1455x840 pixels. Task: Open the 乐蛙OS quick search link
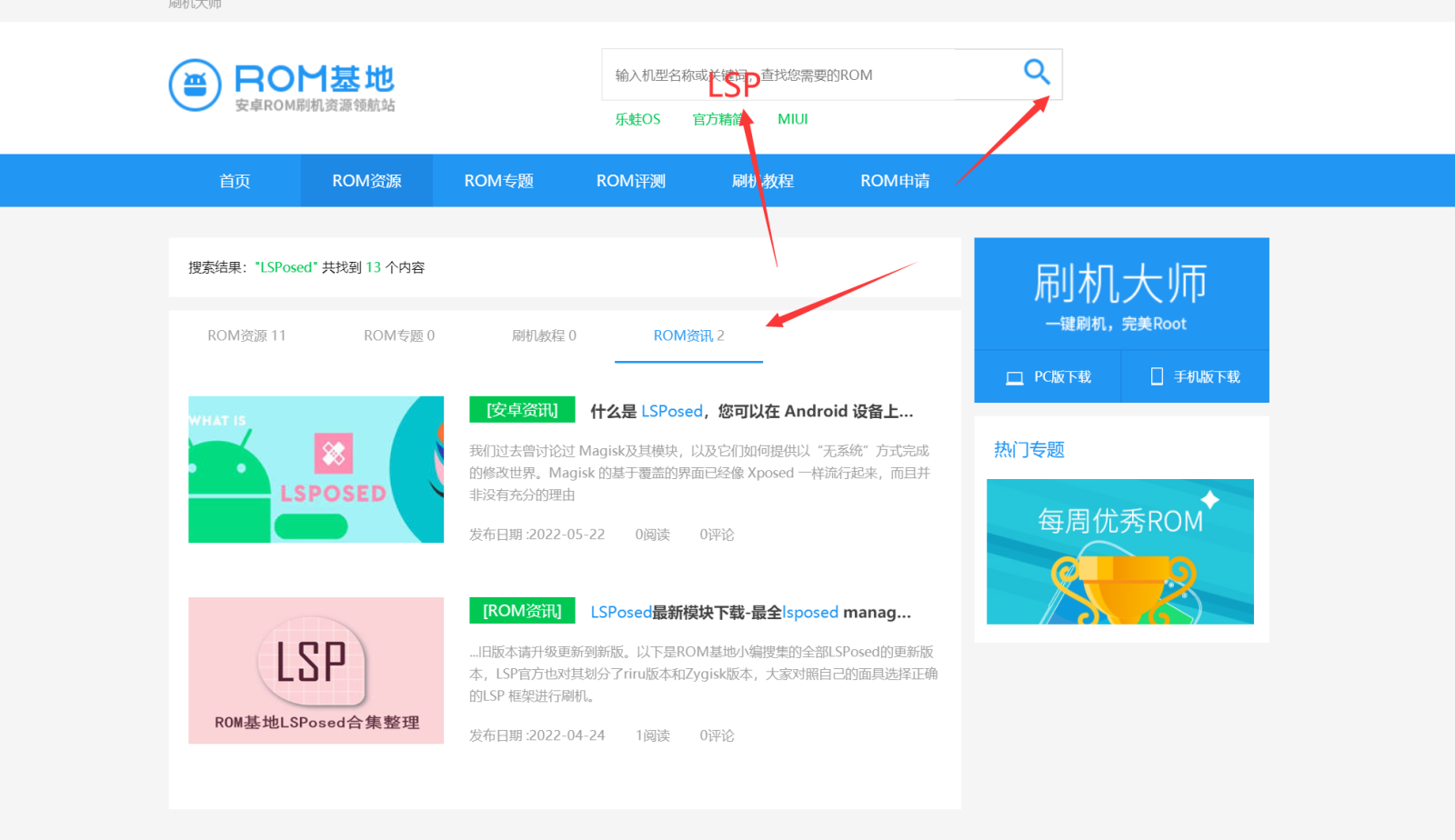tap(637, 119)
